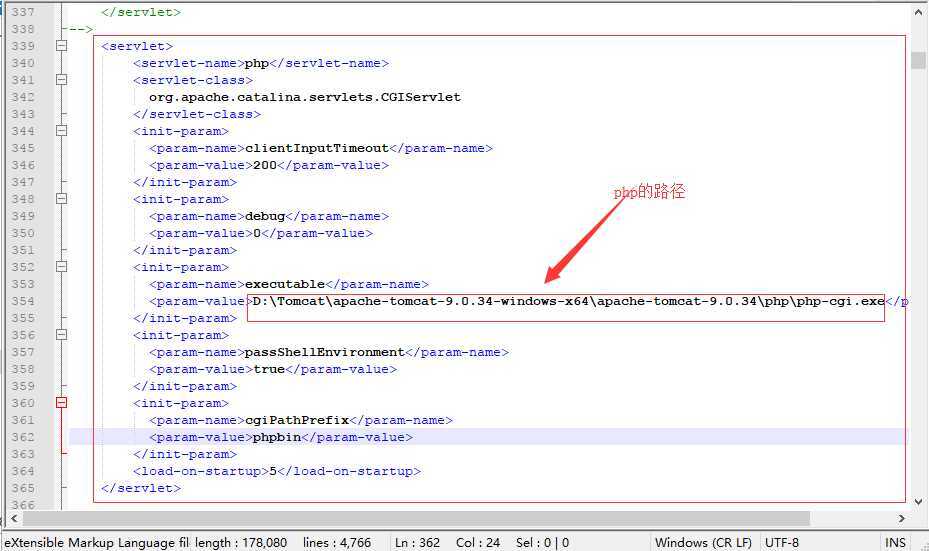Click the vertical scrollbar up arrow

tap(918, 11)
